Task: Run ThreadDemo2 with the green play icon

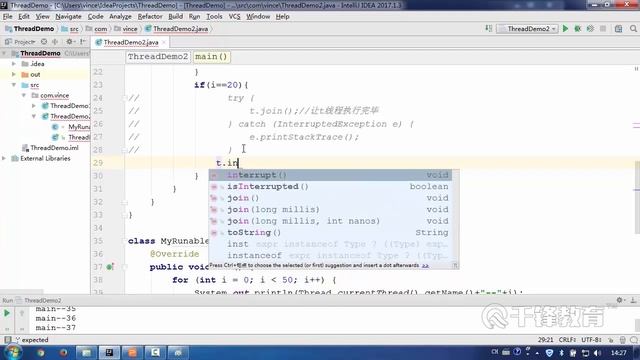Action: tap(565, 29)
